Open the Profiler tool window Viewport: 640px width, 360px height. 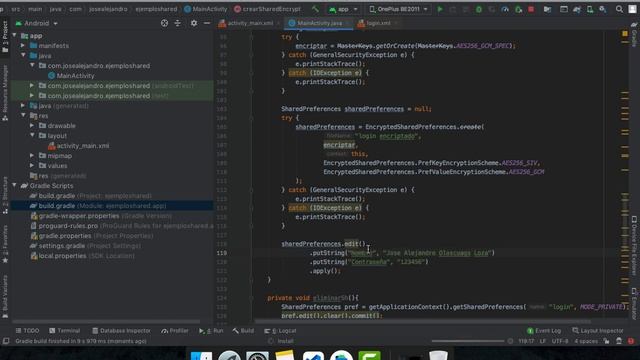point(175,331)
